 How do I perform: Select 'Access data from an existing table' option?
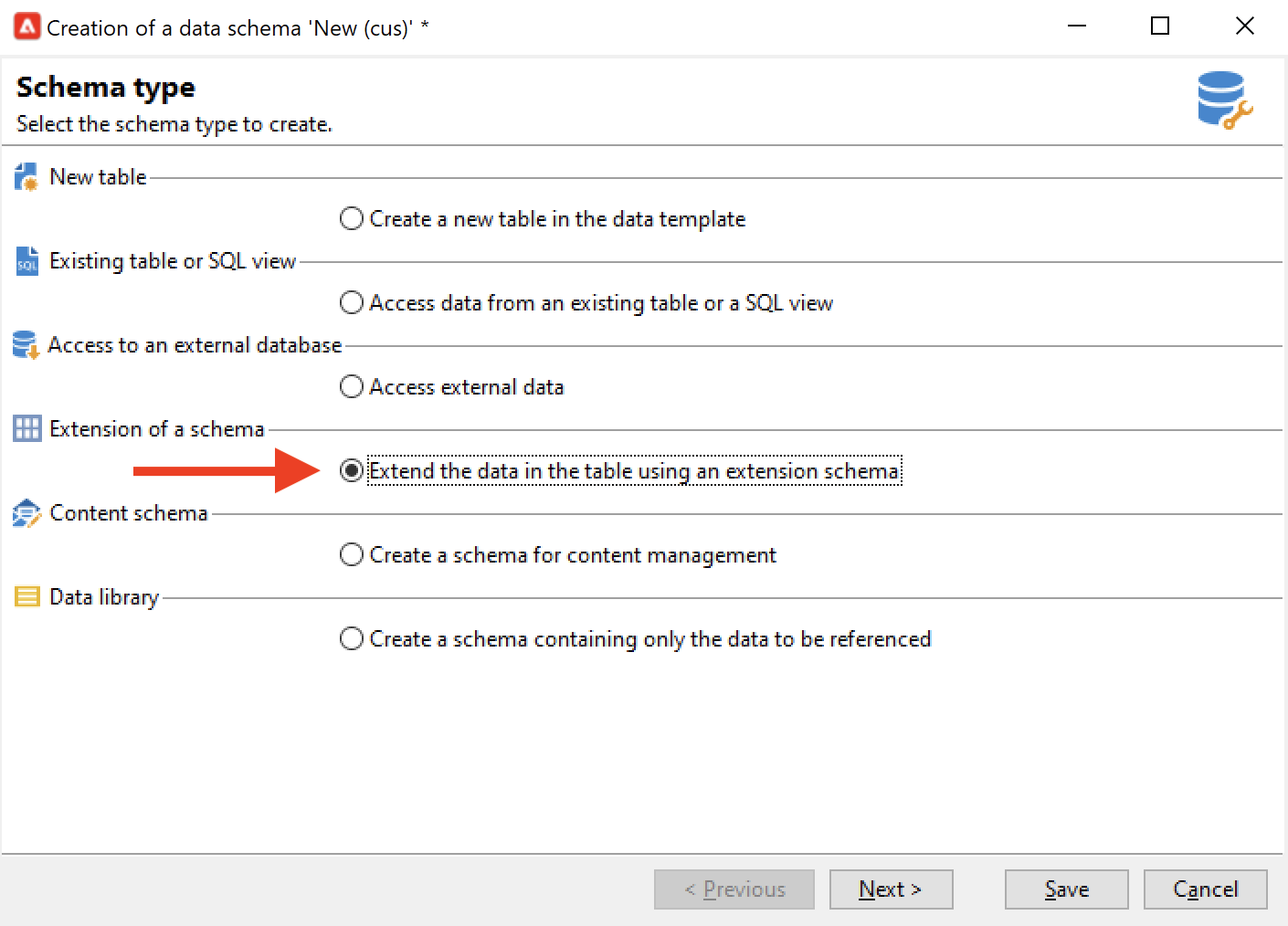352,303
